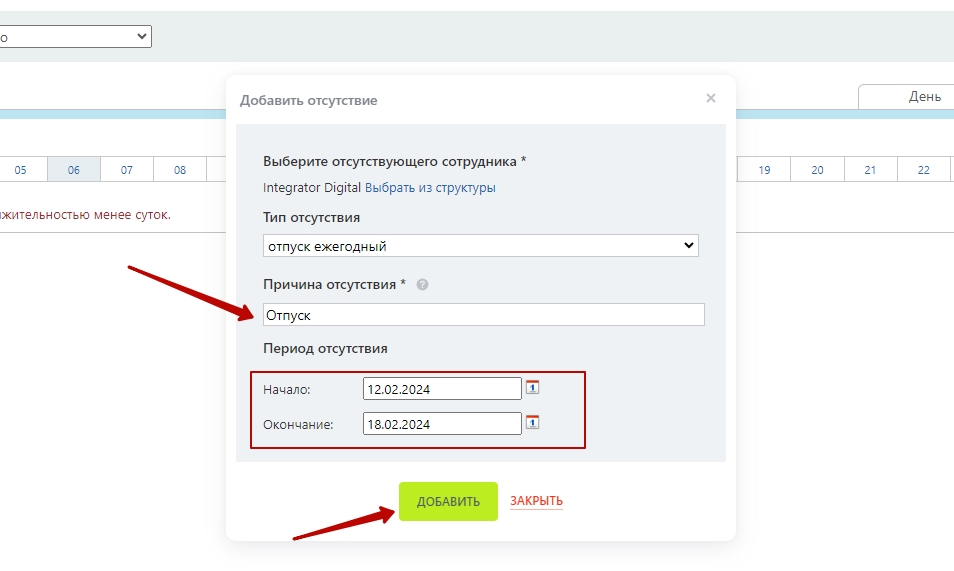Click the Начало date input field
This screenshot has width=954, height=571.
(x=442, y=389)
